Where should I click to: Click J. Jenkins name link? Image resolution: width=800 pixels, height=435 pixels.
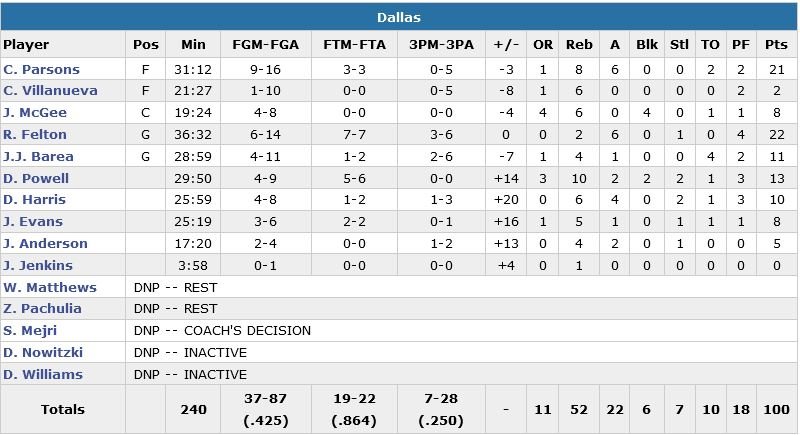click(38, 265)
